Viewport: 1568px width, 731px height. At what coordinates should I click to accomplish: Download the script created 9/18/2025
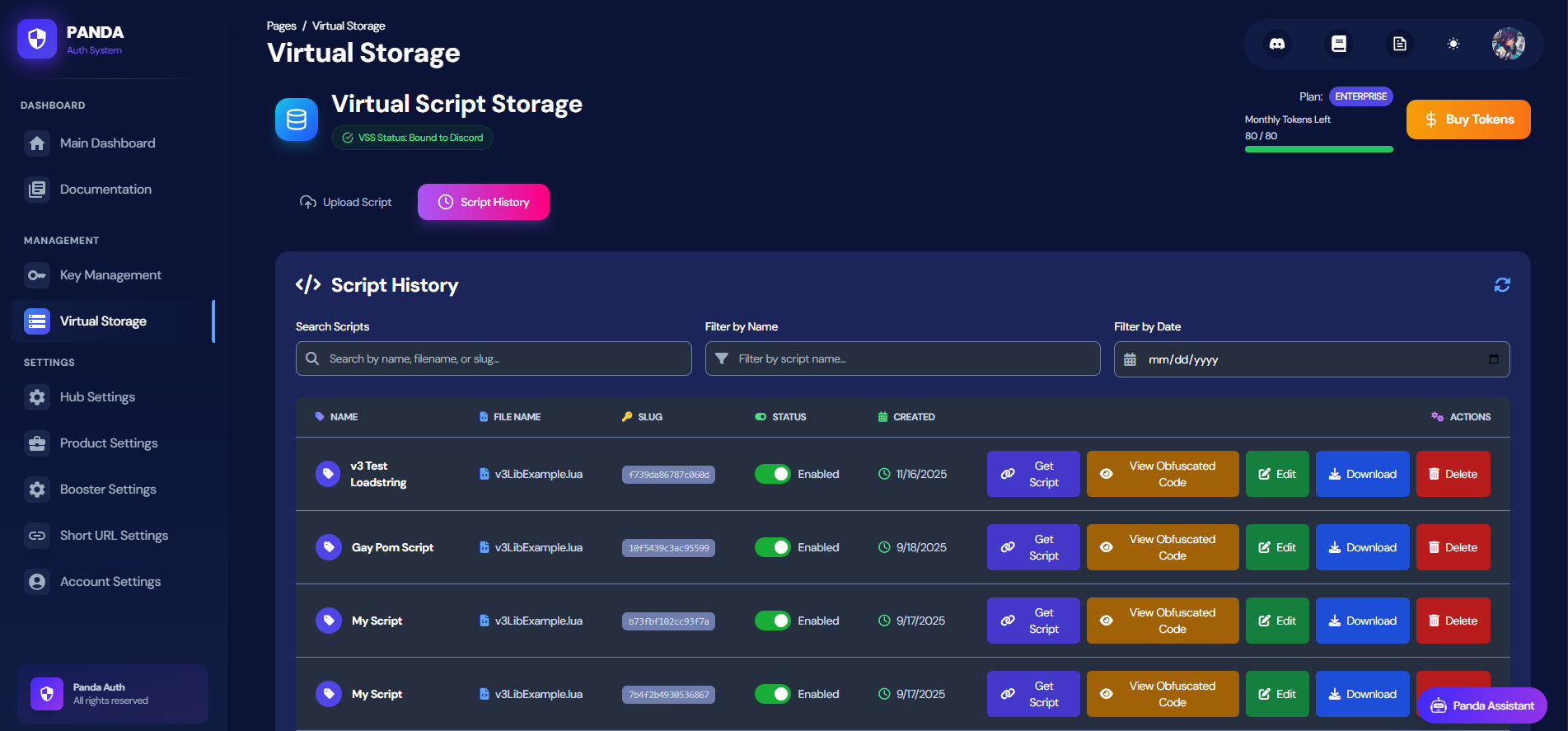[x=1362, y=547]
